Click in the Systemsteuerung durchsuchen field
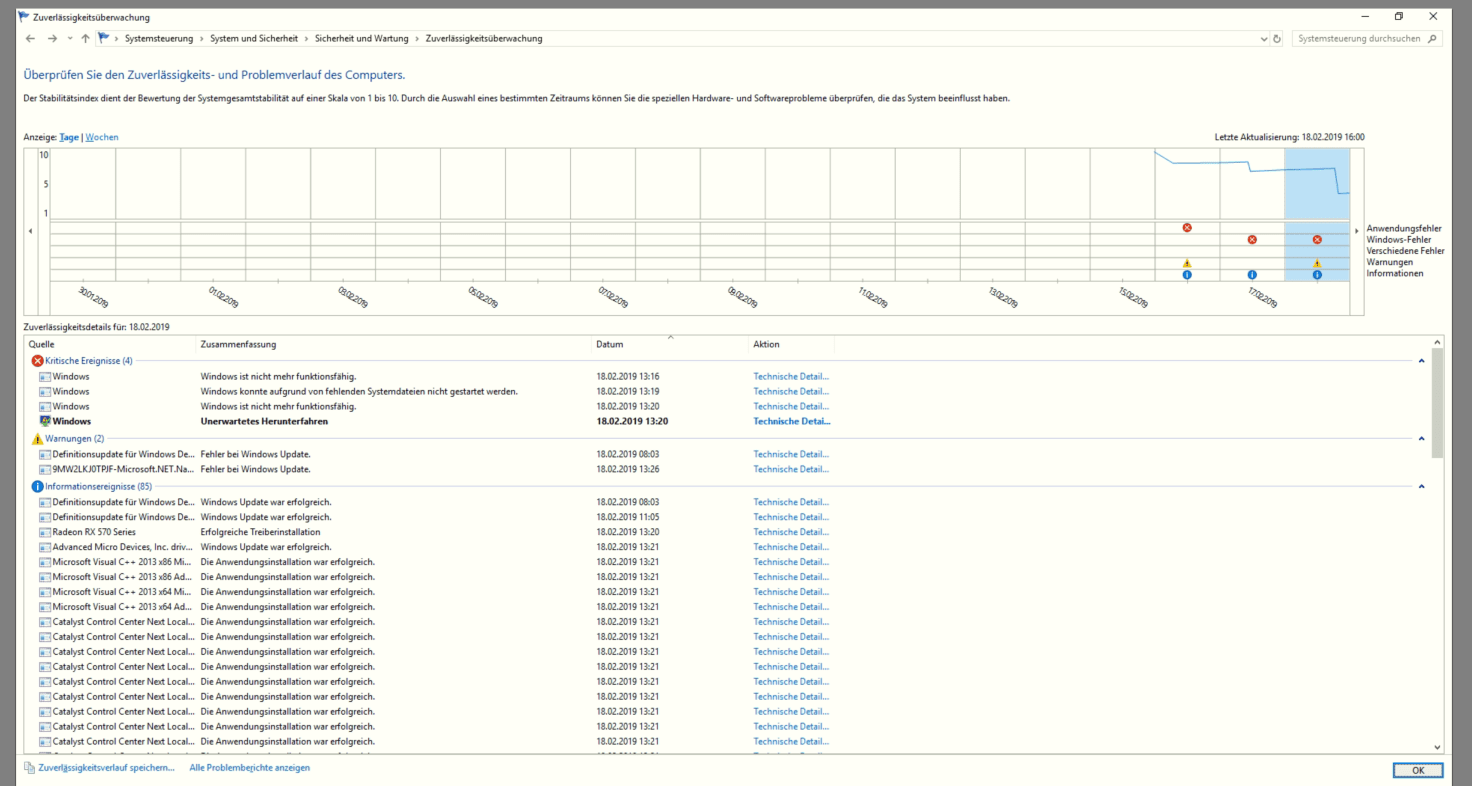 pos(1360,39)
